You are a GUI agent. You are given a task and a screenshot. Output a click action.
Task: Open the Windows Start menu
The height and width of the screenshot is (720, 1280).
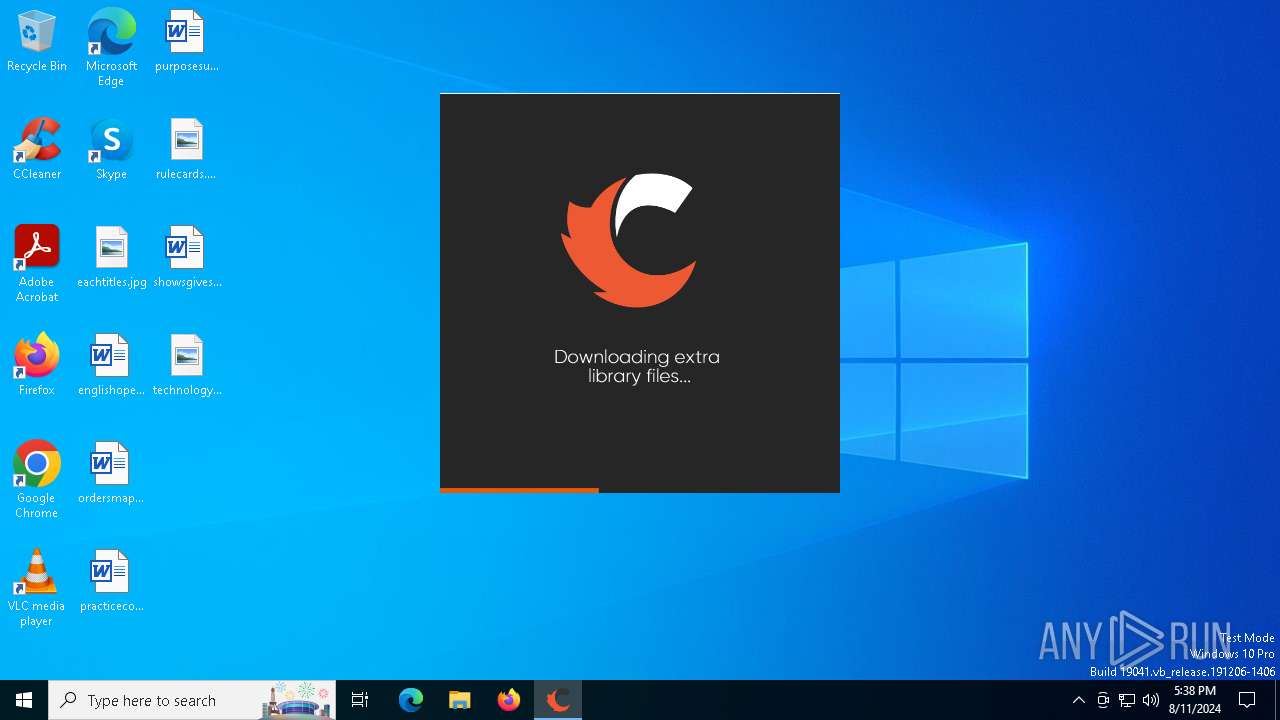click(24, 700)
